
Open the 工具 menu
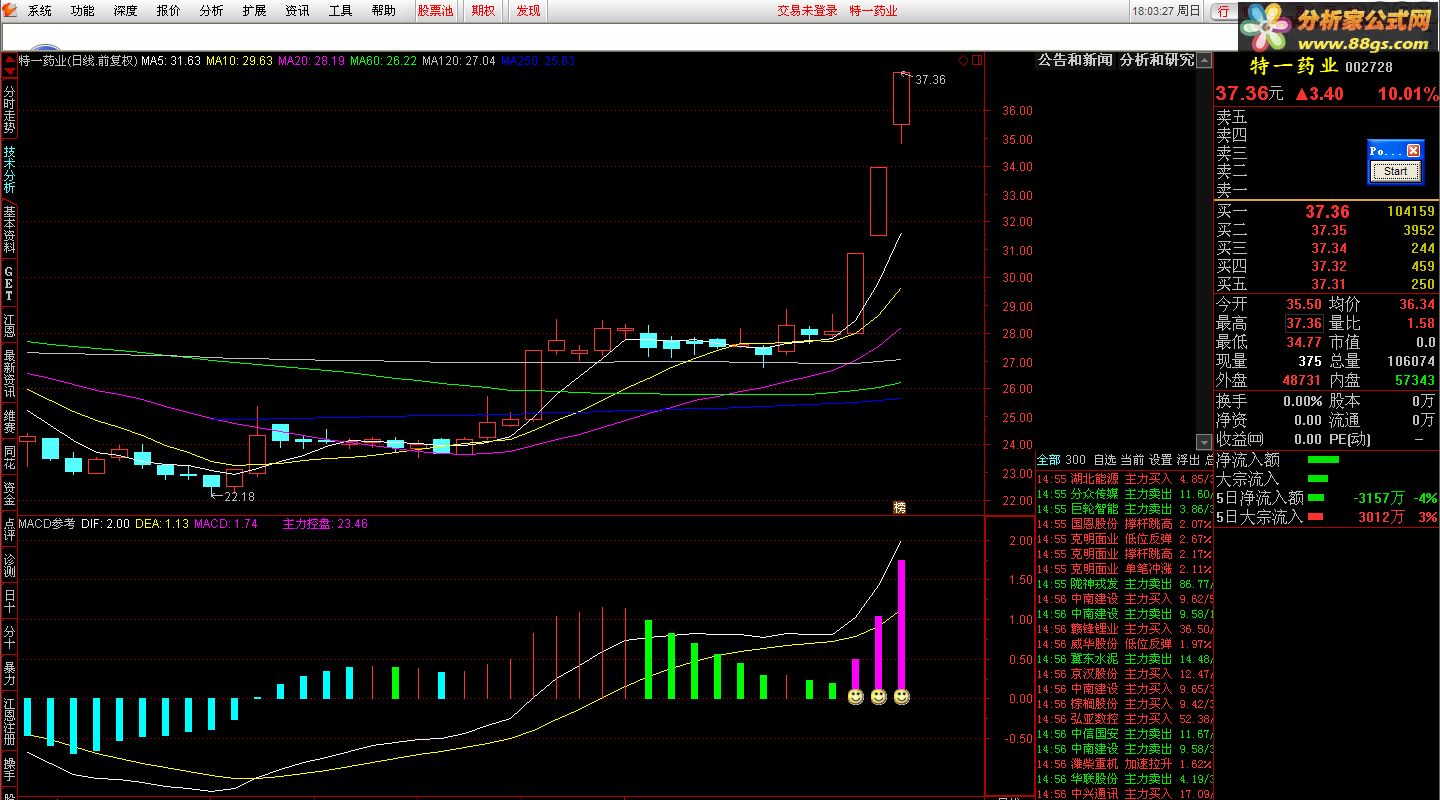click(x=341, y=11)
